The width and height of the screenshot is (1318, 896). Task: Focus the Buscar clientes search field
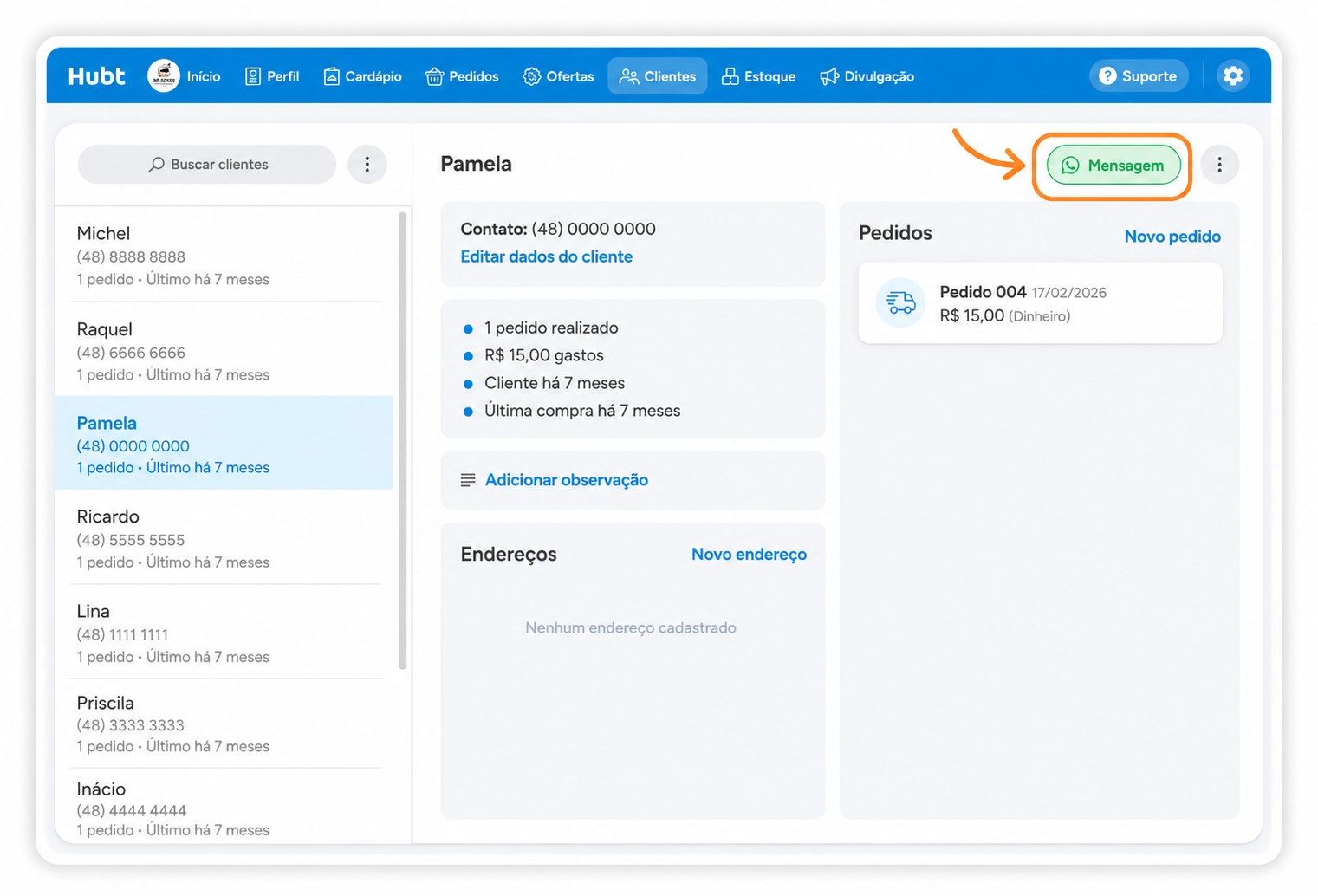pos(207,165)
